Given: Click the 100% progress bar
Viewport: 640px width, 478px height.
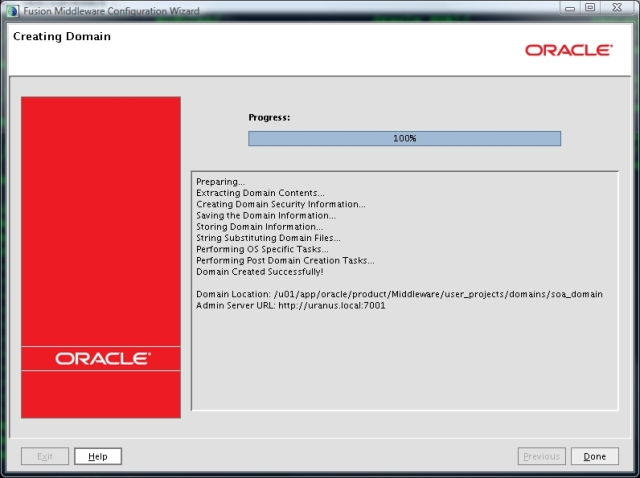Looking at the screenshot, I should click(404, 138).
